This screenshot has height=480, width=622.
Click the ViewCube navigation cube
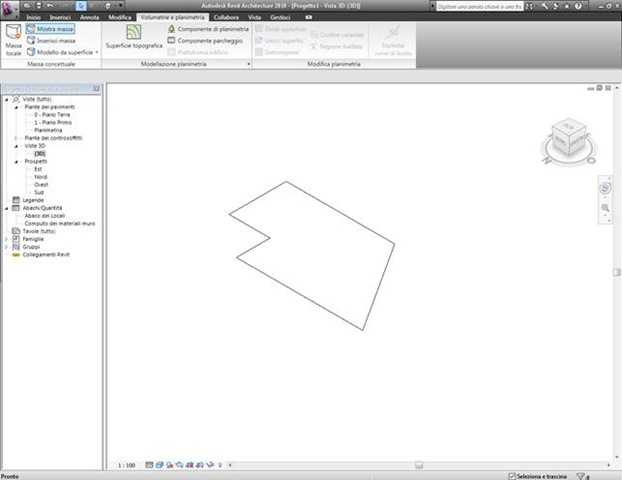click(x=568, y=137)
